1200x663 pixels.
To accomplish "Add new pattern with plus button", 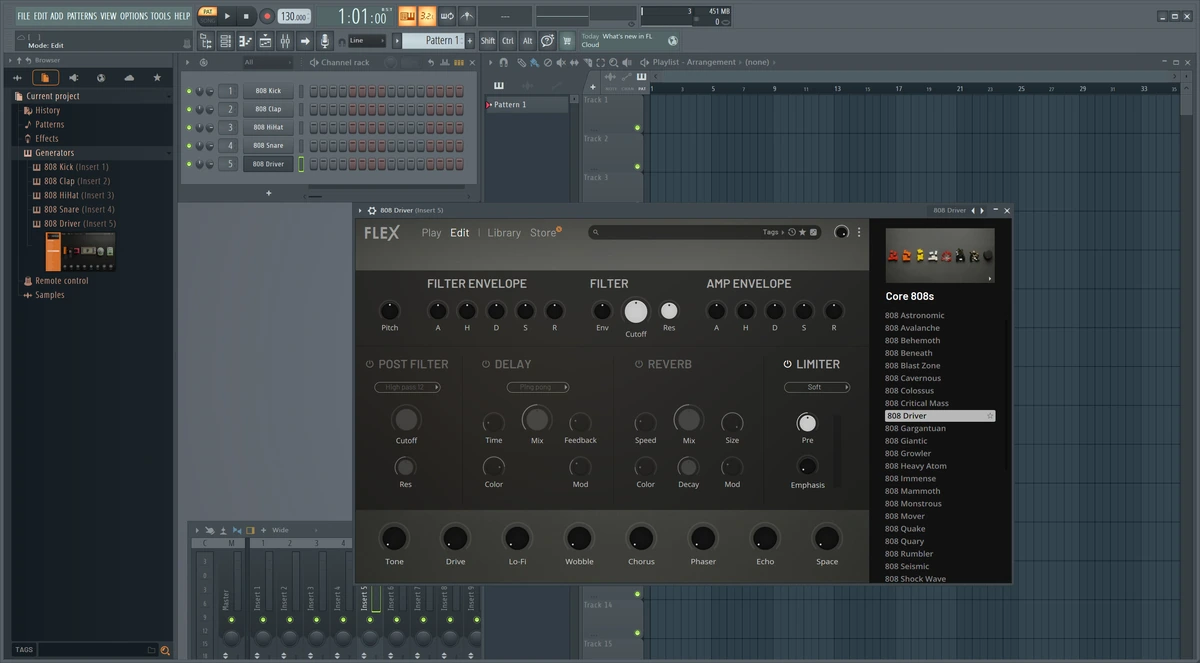I will [x=470, y=40].
